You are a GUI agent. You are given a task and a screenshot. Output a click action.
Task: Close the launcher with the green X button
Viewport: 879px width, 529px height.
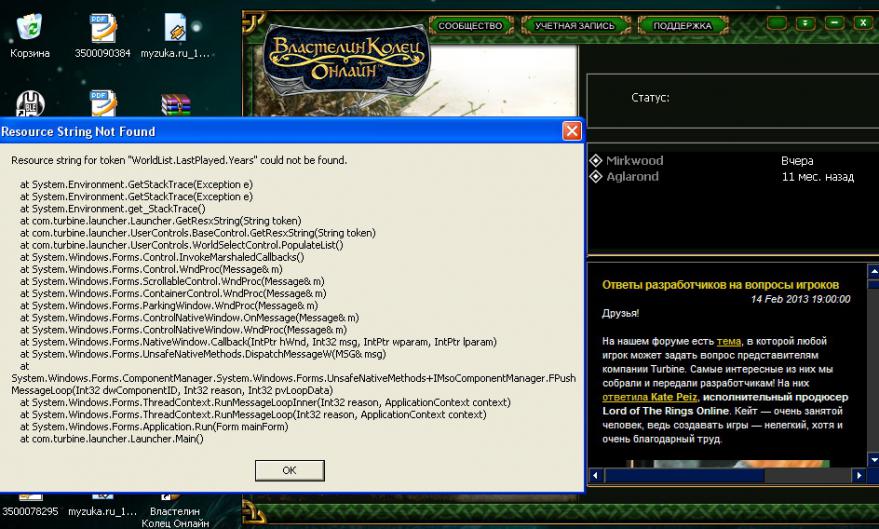tap(863, 24)
